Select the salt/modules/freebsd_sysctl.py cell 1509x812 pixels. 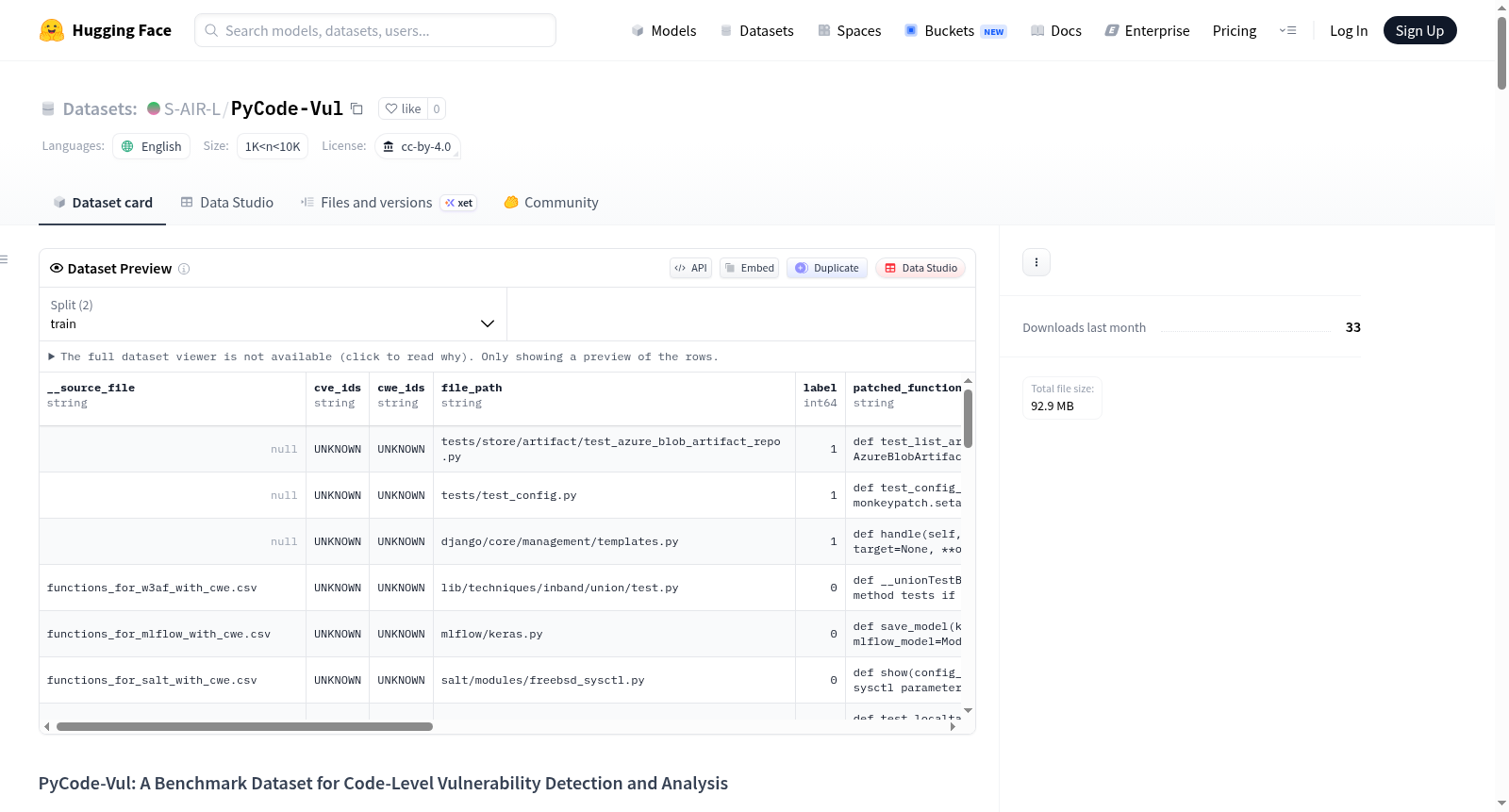[x=614, y=680]
